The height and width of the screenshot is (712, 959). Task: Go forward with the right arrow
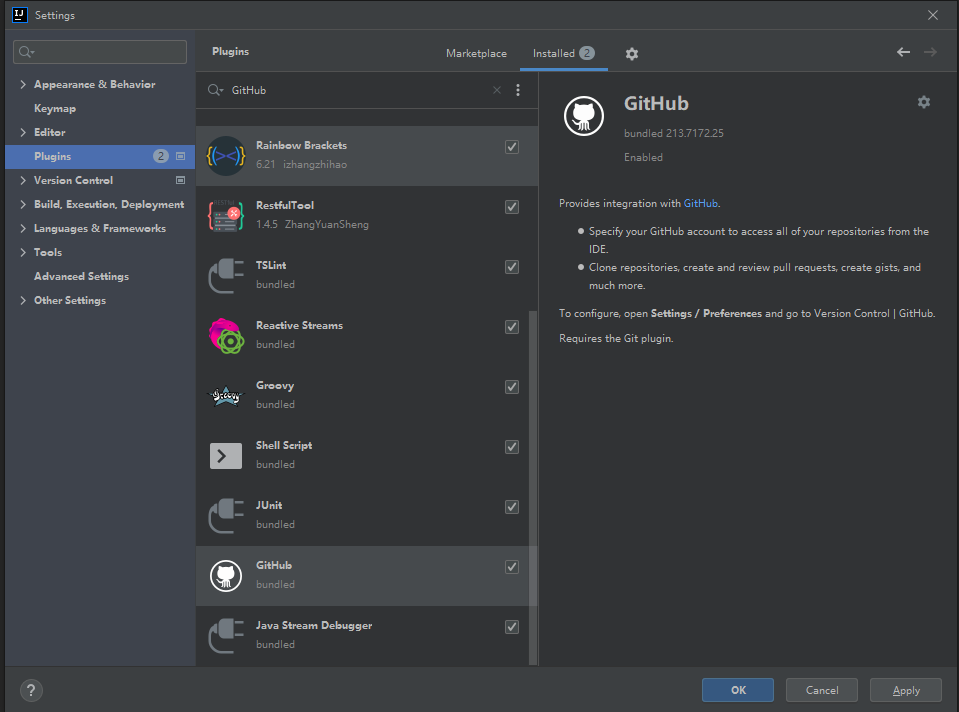930,53
